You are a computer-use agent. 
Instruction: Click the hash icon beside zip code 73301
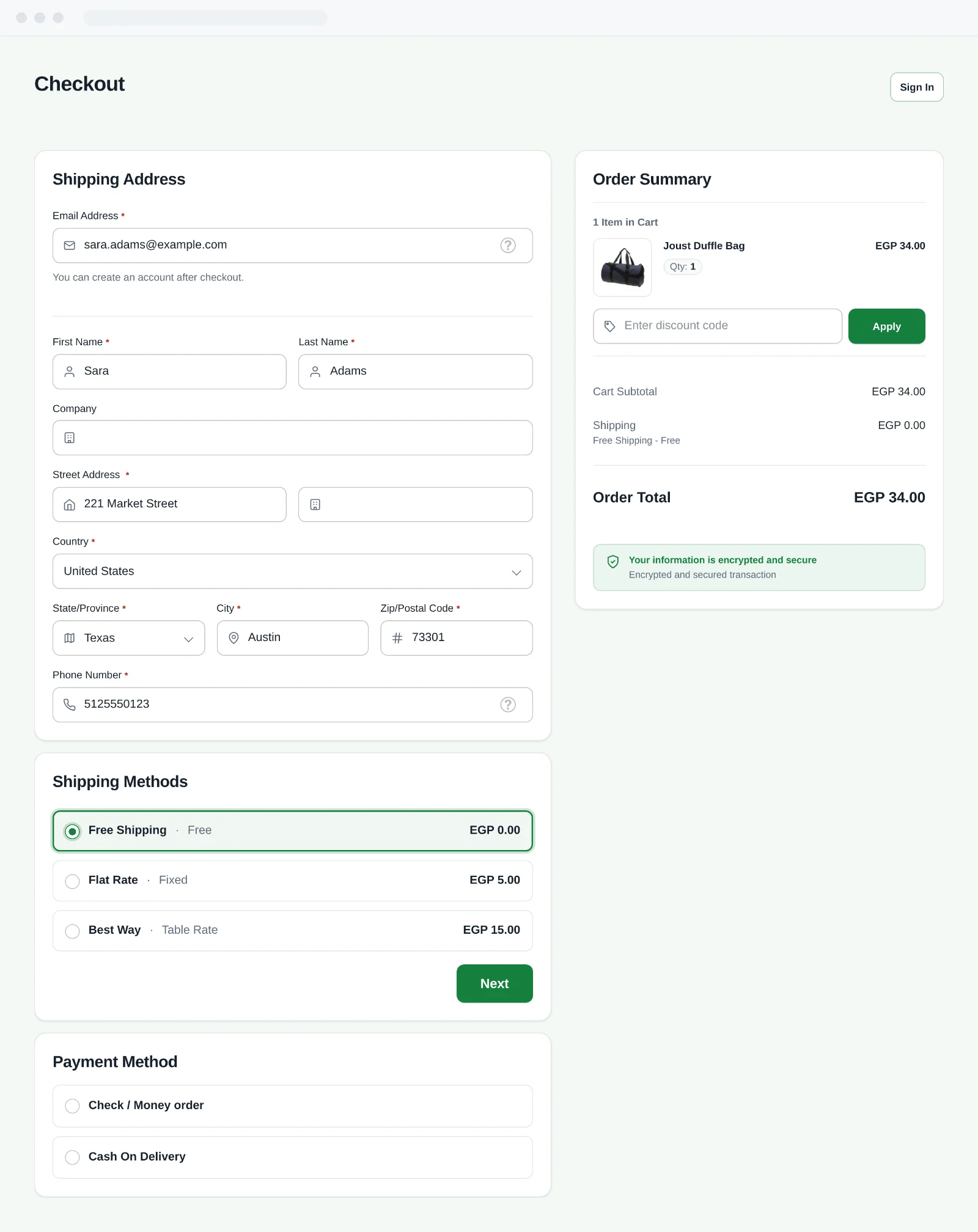(397, 639)
